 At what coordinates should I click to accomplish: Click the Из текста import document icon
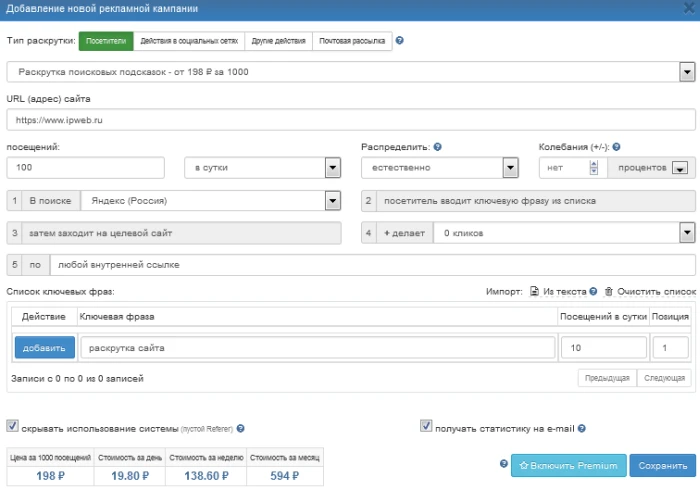click(x=535, y=291)
